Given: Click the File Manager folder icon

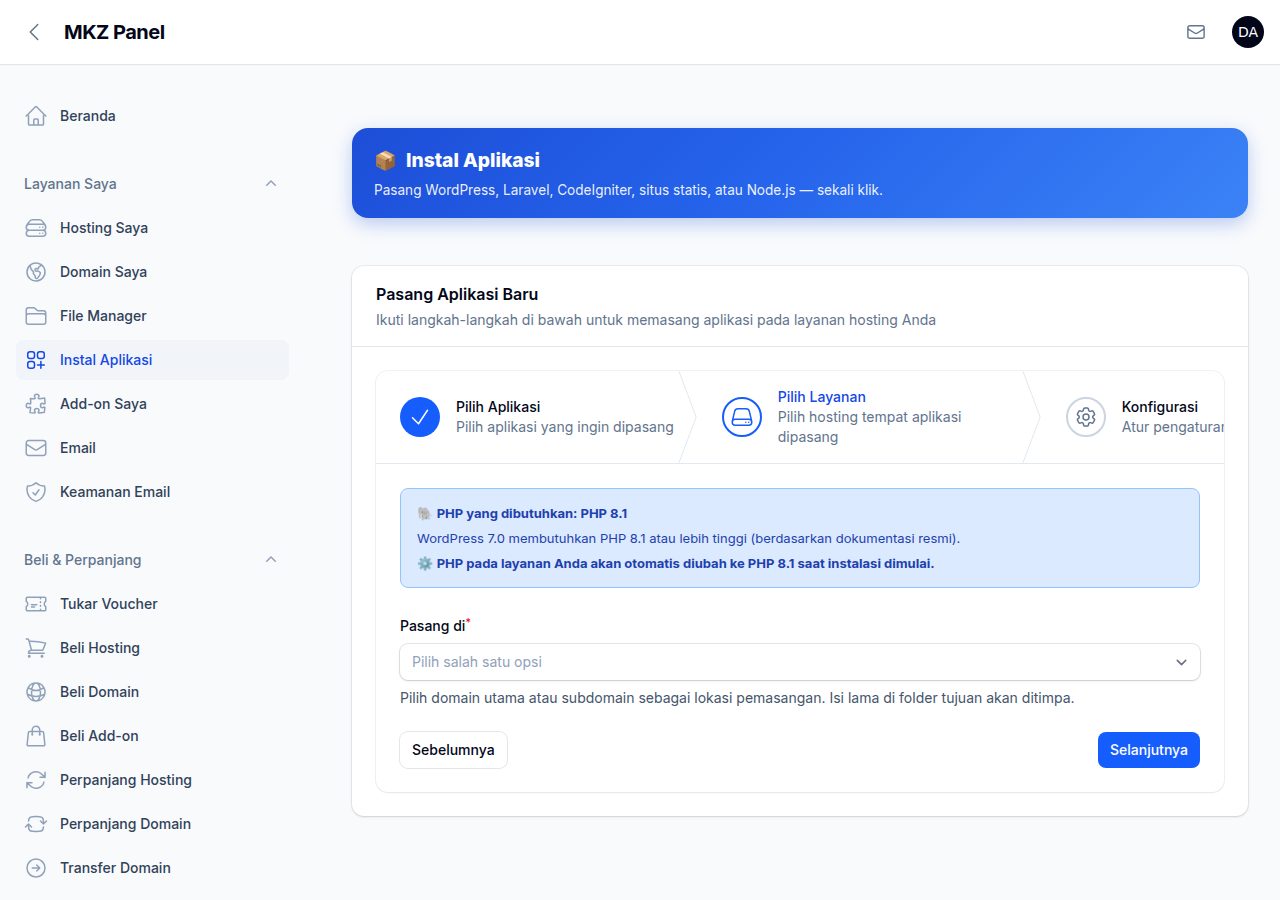Looking at the screenshot, I should 36,316.
